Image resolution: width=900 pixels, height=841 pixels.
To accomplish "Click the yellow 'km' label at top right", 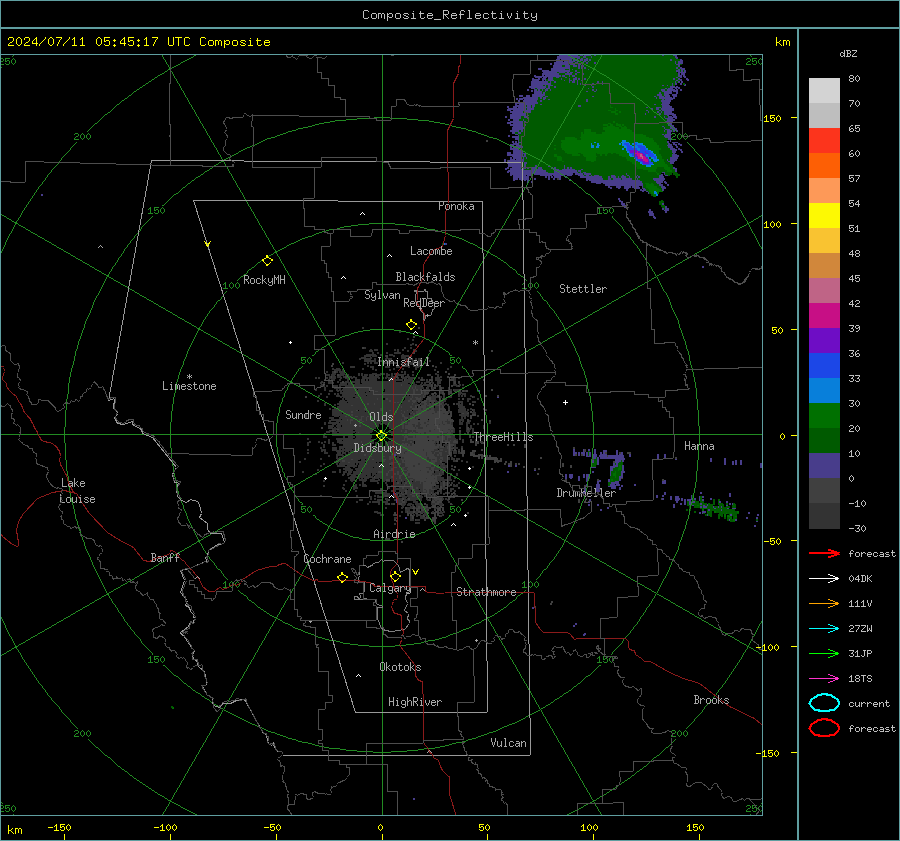I will click(x=782, y=42).
